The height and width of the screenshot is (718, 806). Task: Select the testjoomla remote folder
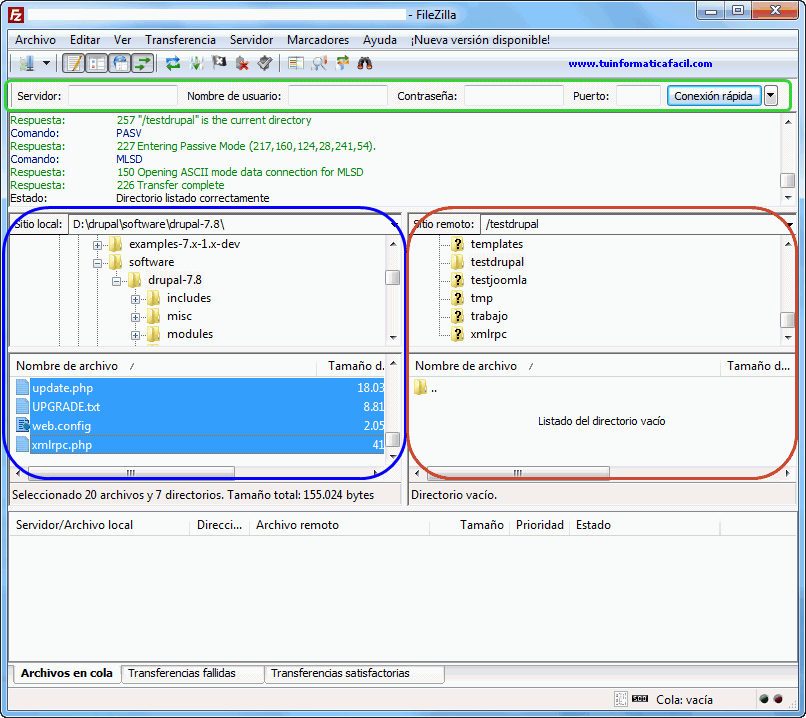(x=499, y=280)
